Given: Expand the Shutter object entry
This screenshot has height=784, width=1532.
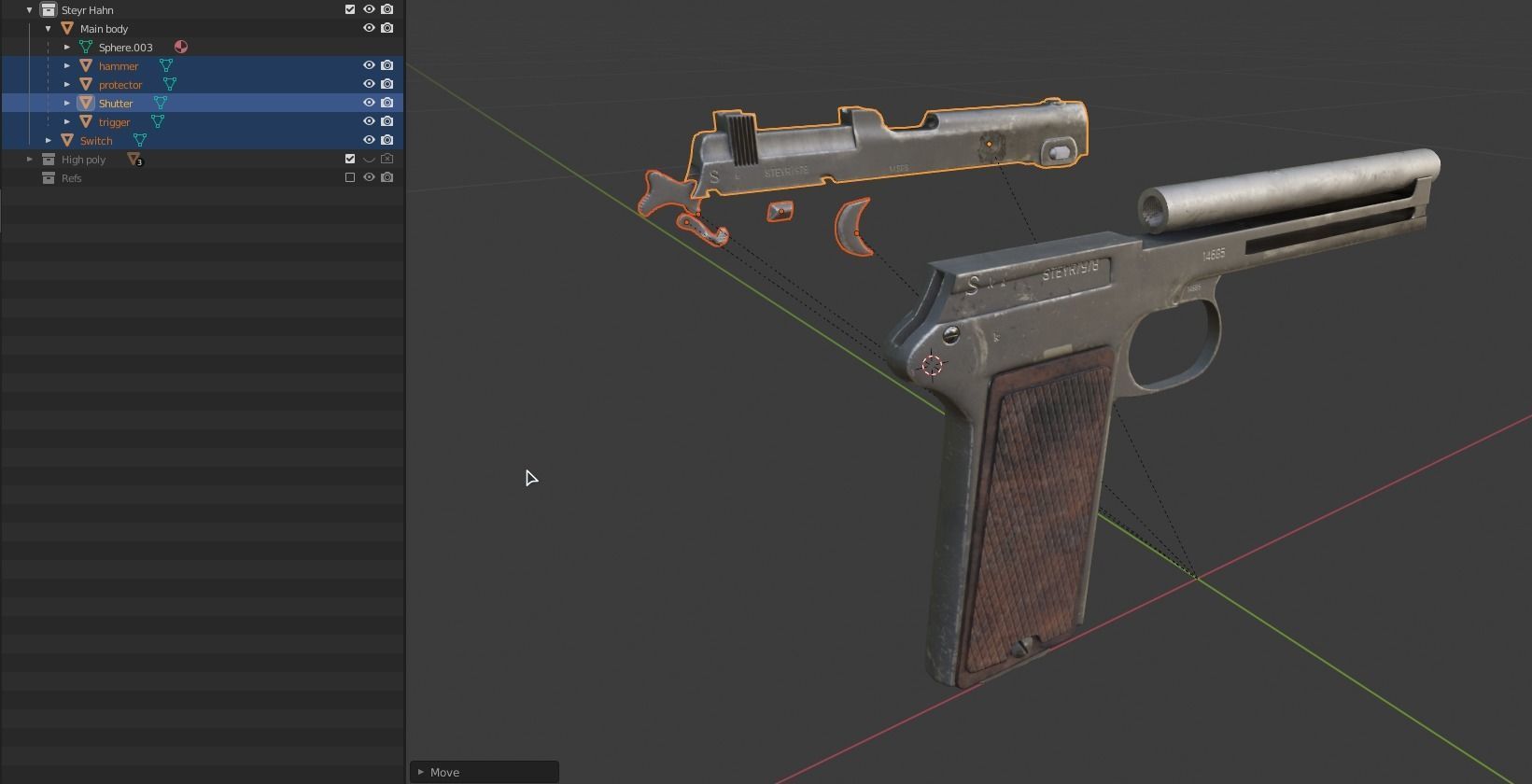Looking at the screenshot, I should (67, 103).
